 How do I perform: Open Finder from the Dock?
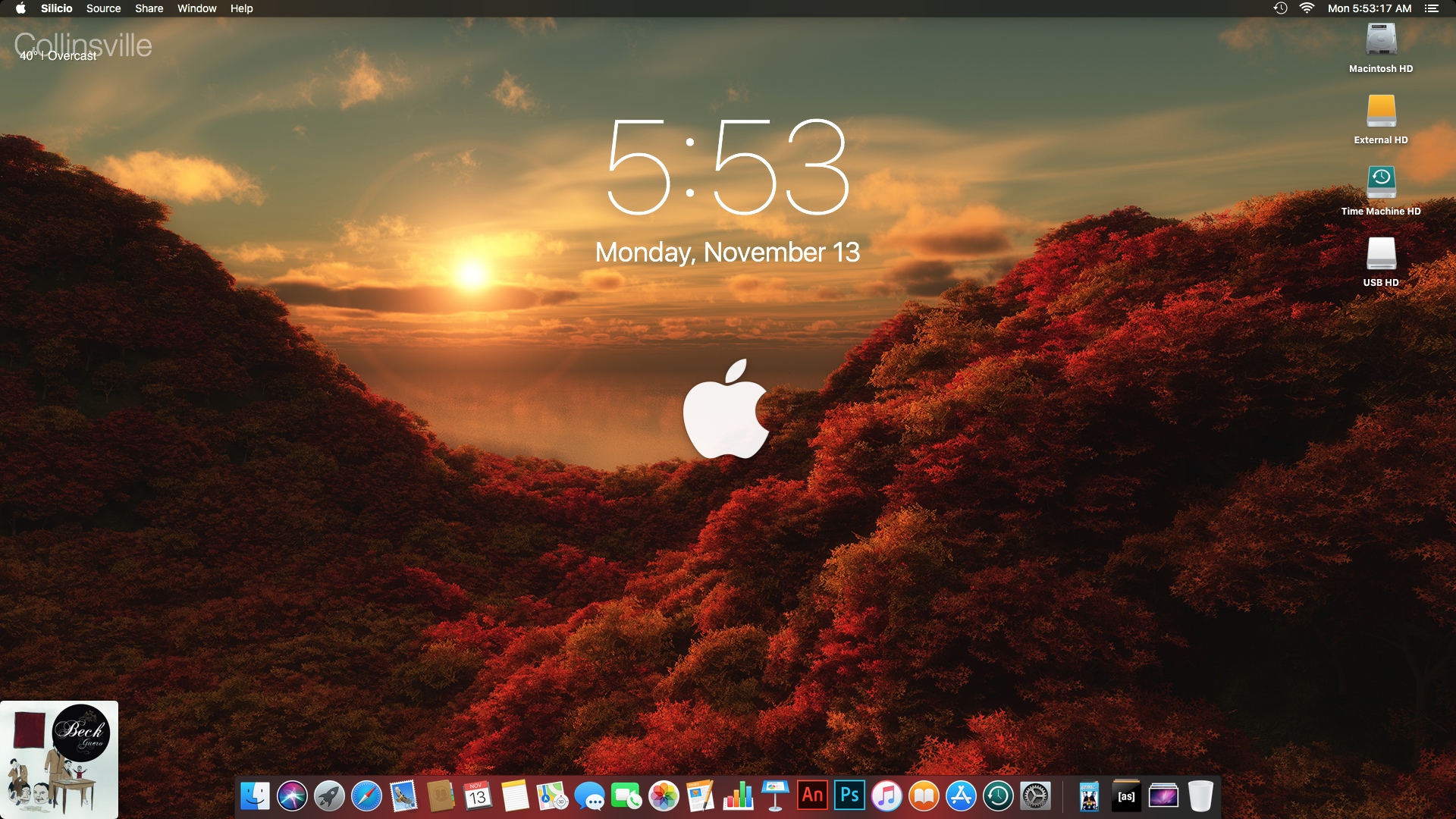(255, 796)
